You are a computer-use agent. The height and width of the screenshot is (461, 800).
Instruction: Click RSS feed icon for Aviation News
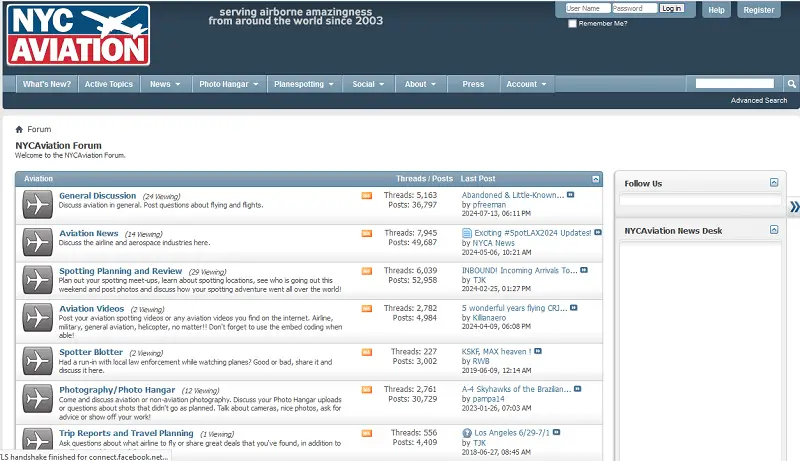(367, 234)
